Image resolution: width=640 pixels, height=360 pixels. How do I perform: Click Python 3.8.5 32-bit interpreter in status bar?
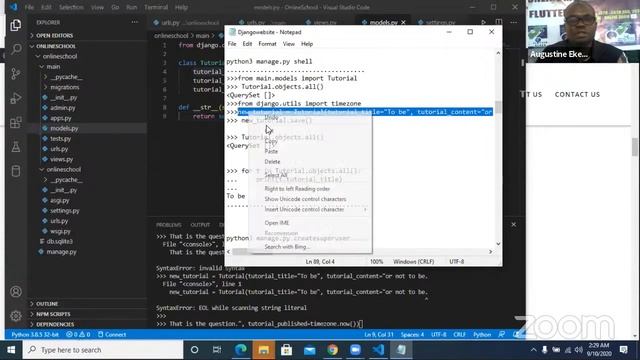[35, 335]
